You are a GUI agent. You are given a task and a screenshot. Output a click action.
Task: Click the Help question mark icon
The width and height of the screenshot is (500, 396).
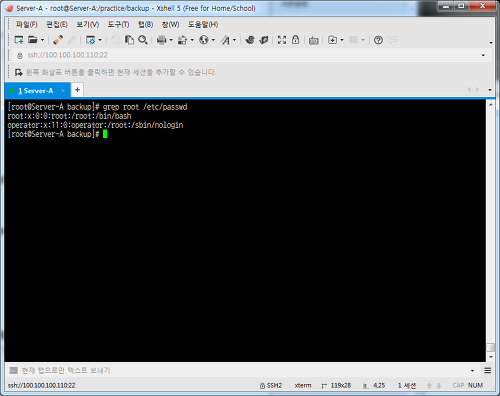point(378,40)
